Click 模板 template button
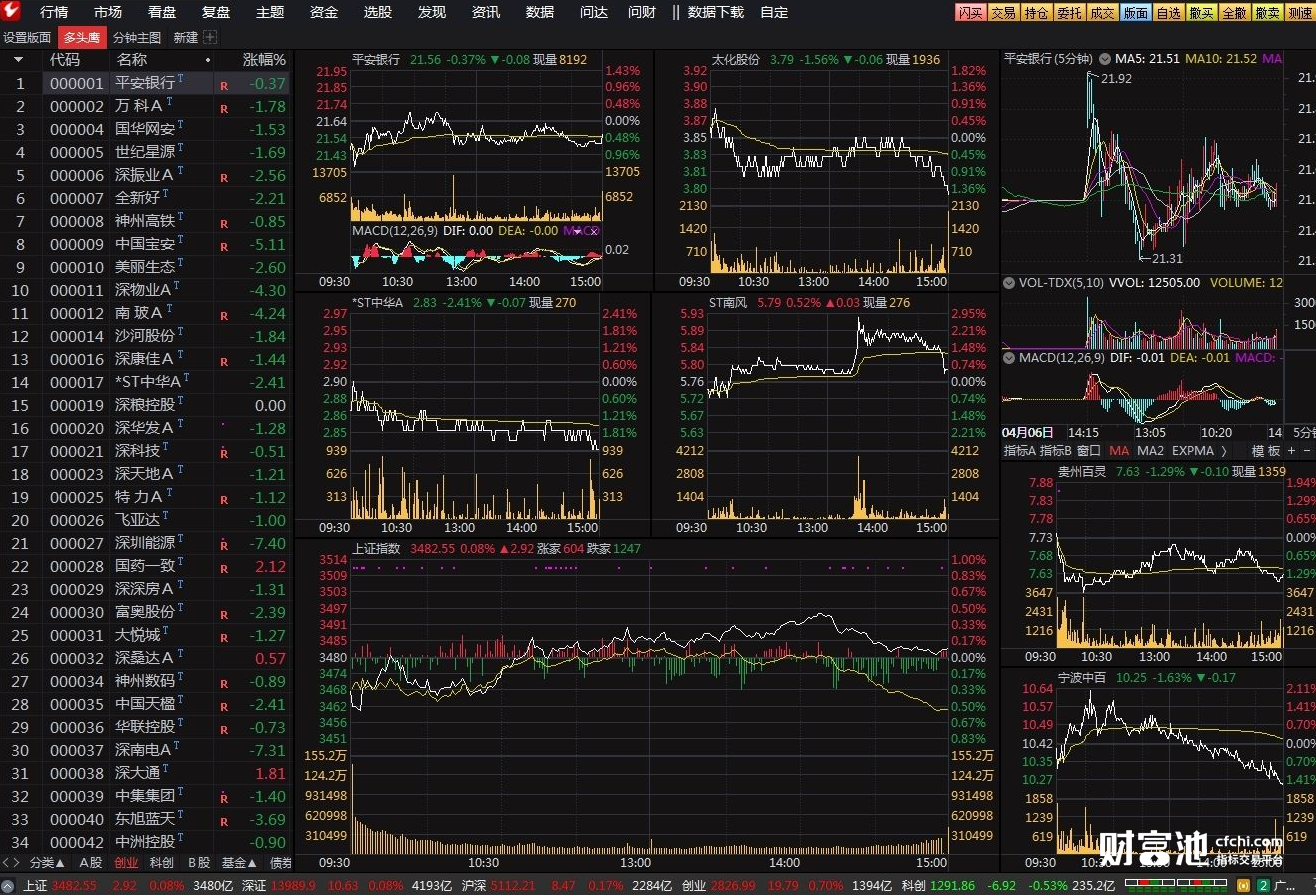The image size is (1316, 895). coord(1266,451)
